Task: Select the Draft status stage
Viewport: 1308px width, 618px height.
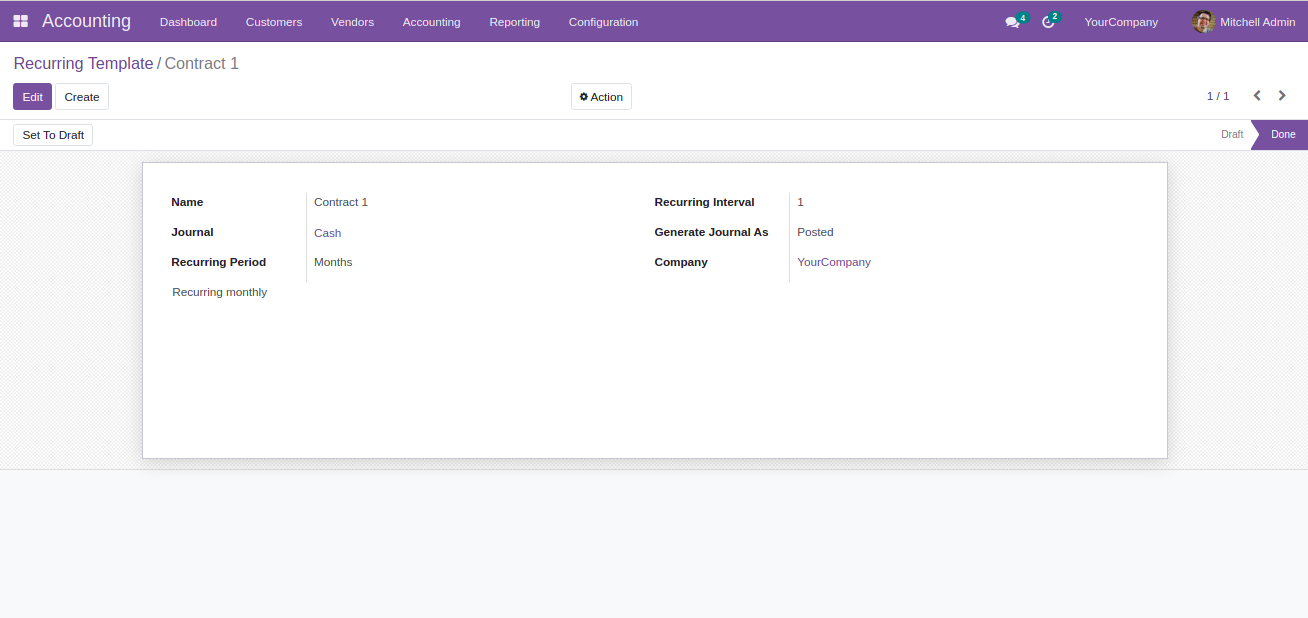Action: 1231,134
